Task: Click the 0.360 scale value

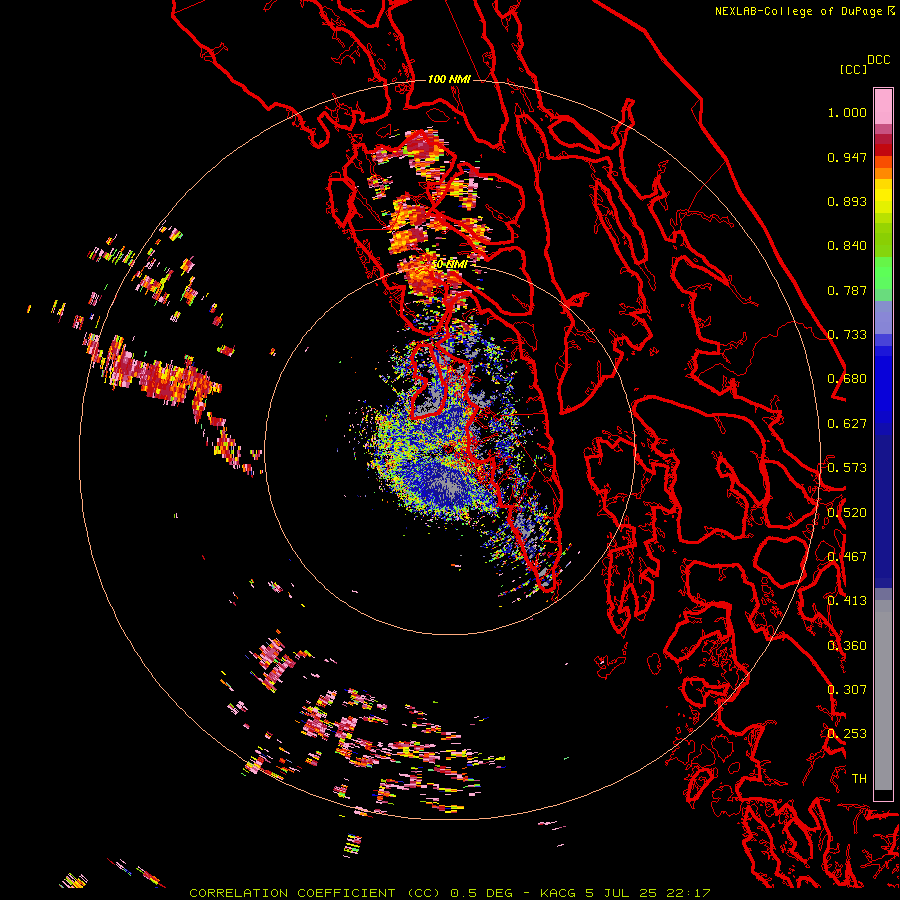Action: pos(847,646)
